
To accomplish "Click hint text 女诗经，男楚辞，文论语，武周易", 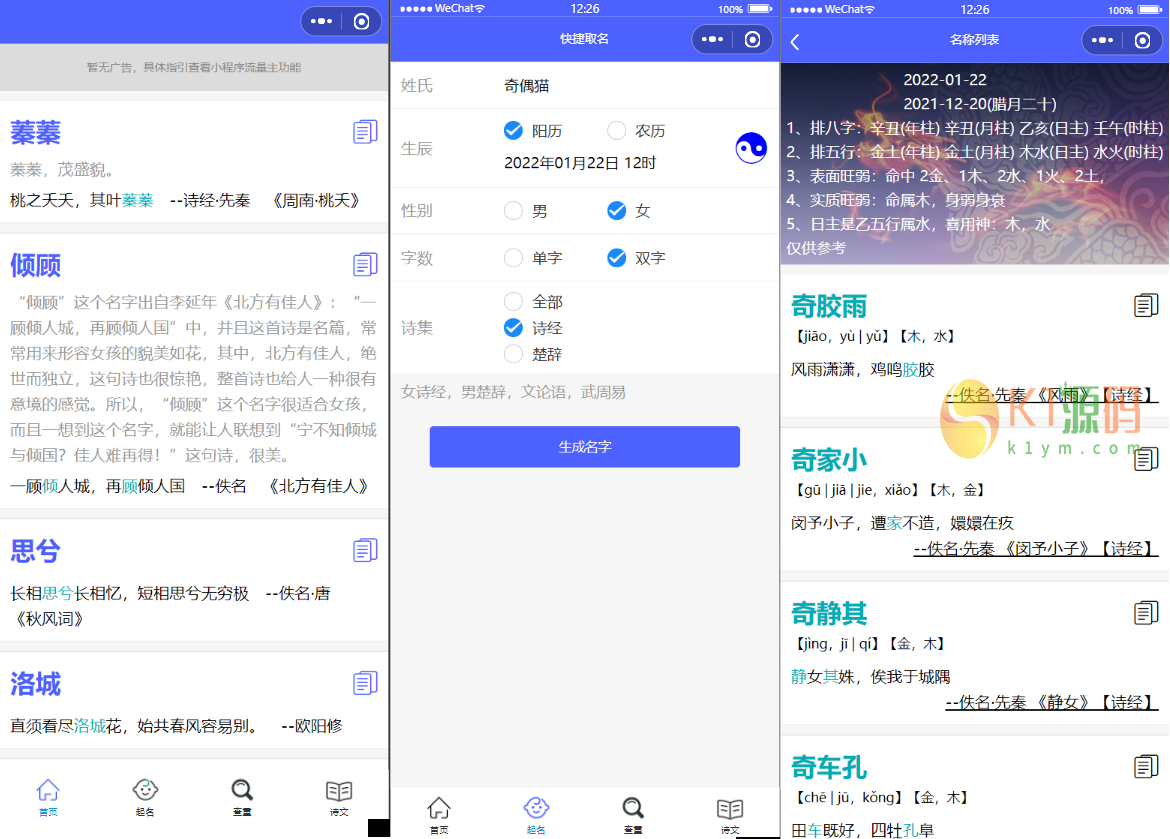I will pyautogui.click(x=513, y=392).
